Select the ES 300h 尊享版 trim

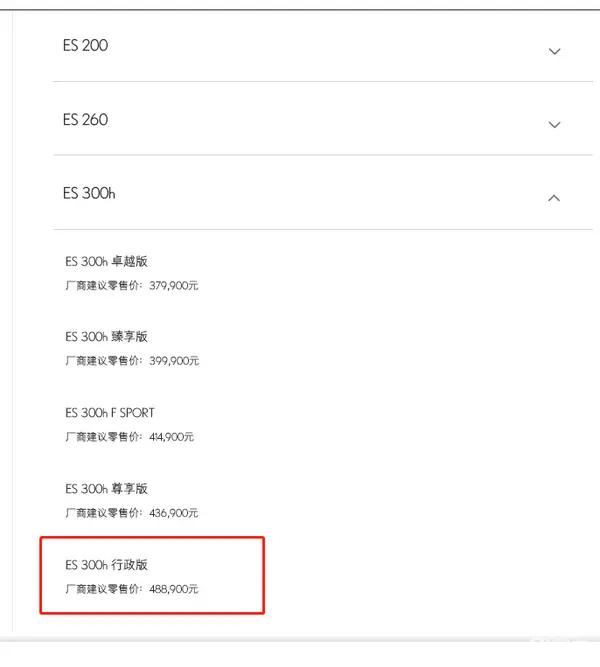point(106,488)
